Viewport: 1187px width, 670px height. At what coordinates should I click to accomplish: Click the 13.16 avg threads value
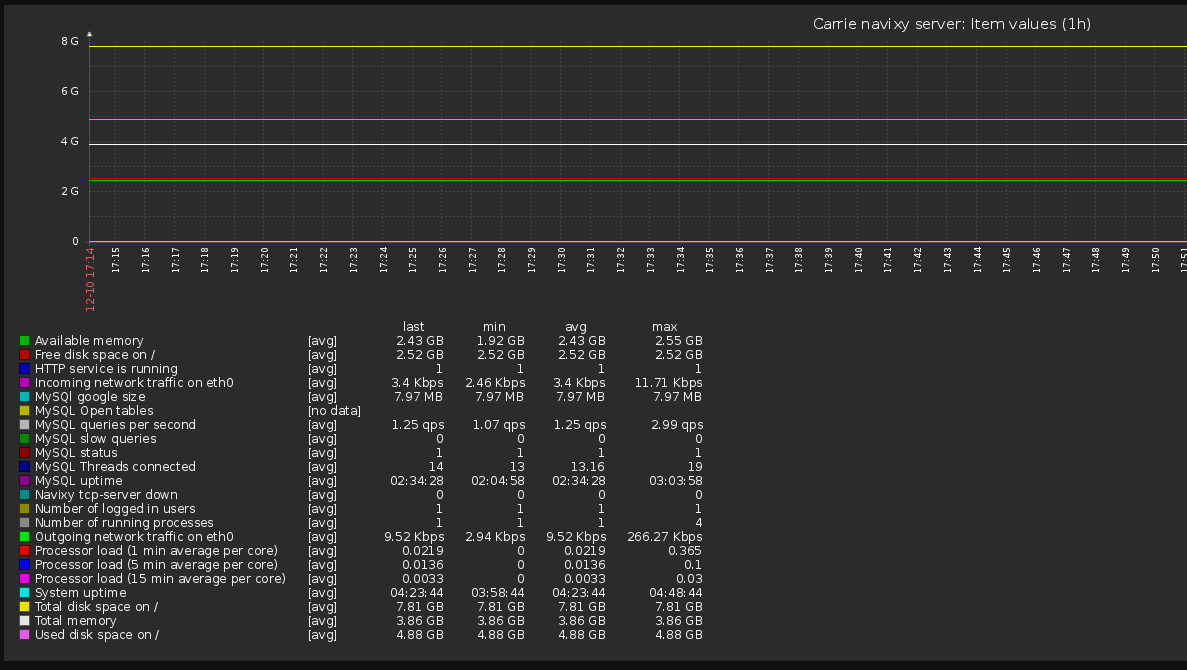pyautogui.click(x=587, y=467)
